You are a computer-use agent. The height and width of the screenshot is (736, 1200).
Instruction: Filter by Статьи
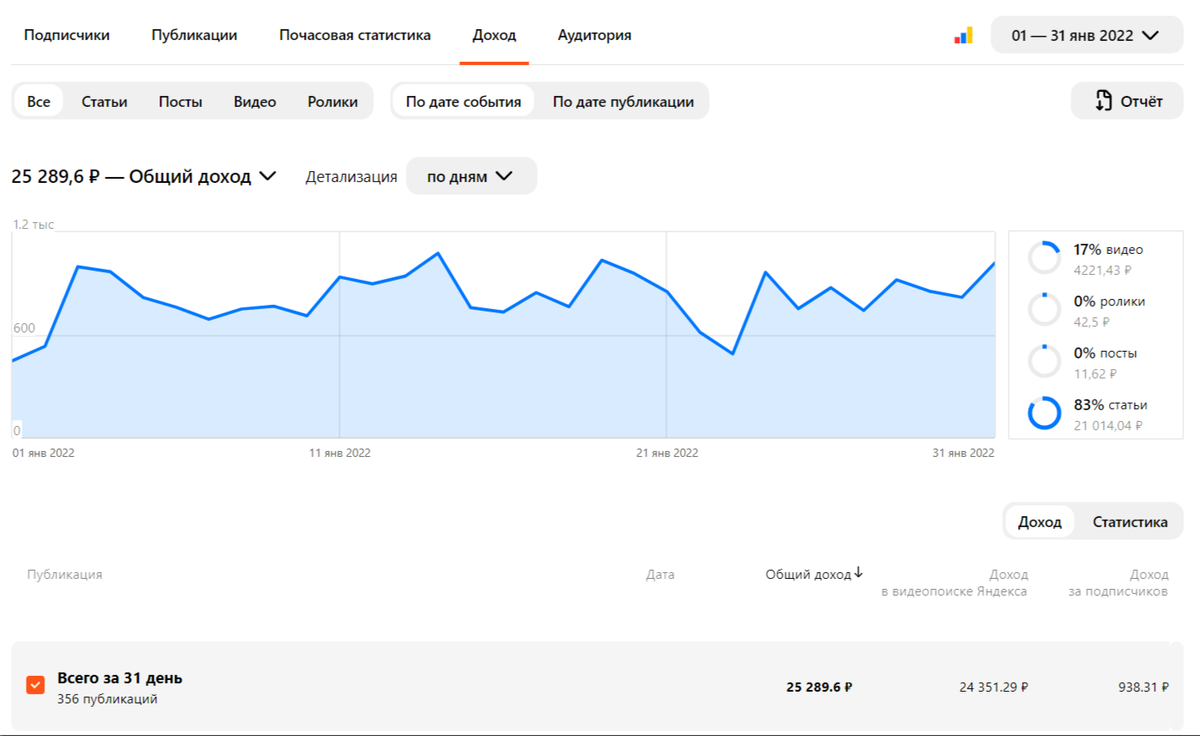[x=104, y=101]
